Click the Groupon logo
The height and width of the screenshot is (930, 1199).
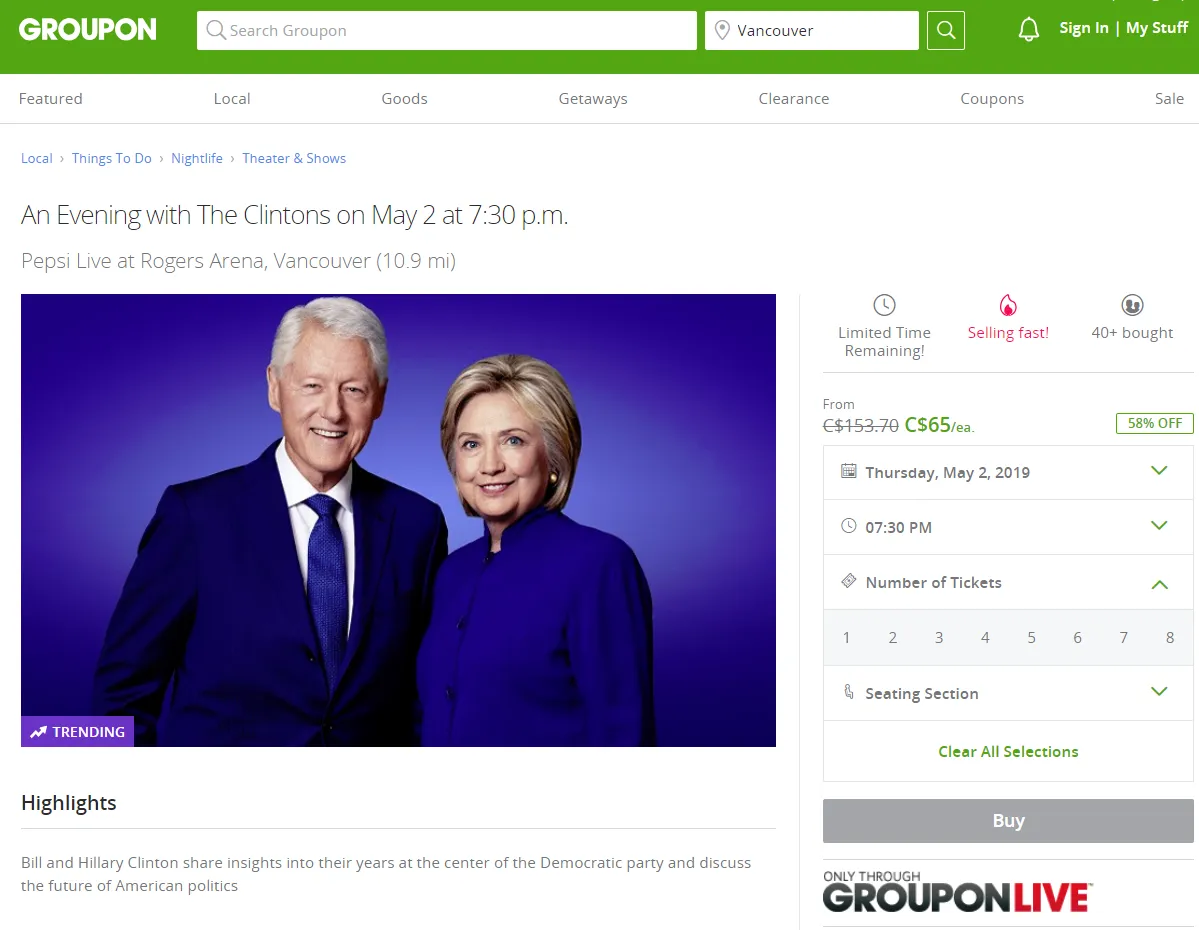(88, 30)
